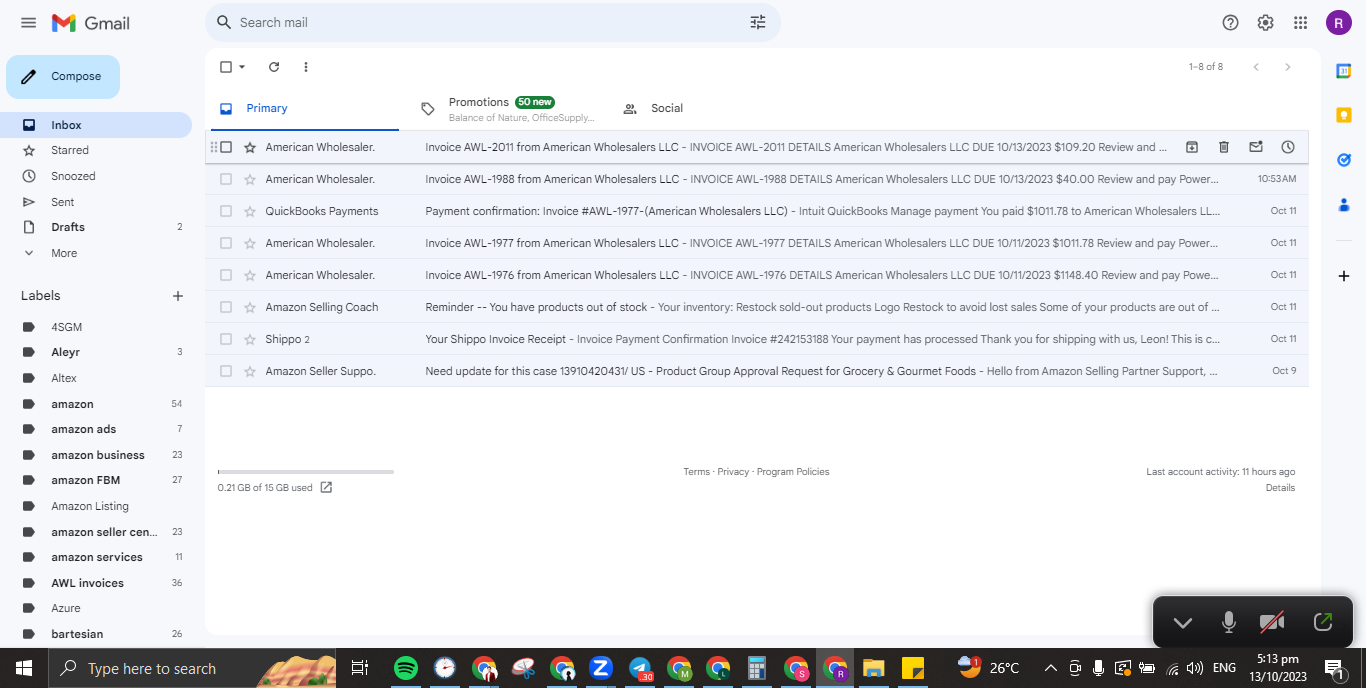Select the AWL-1988 email checkbox
Viewport: 1366px width, 688px height.
[x=226, y=179]
